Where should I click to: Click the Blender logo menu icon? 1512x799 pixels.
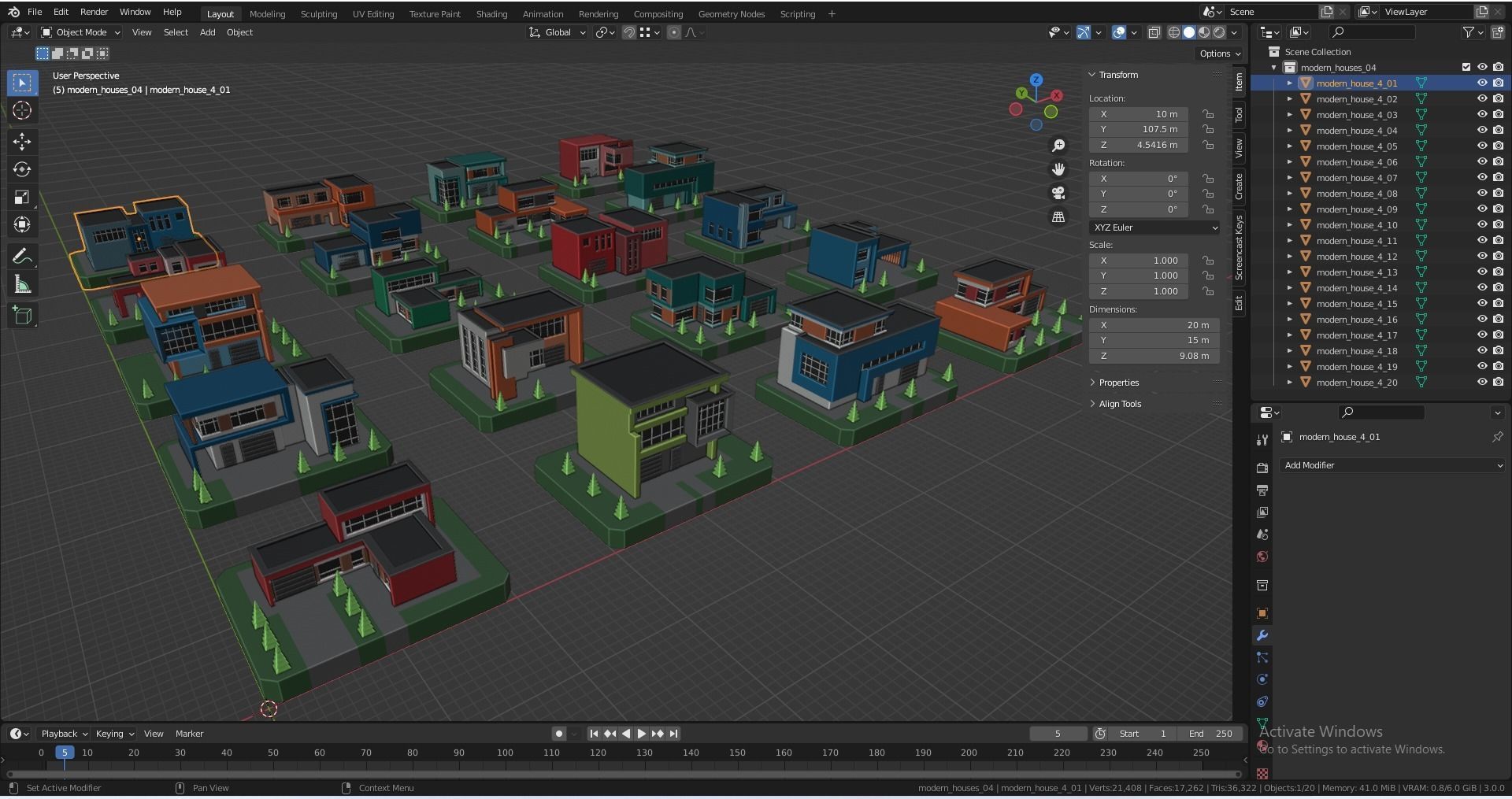(13, 12)
